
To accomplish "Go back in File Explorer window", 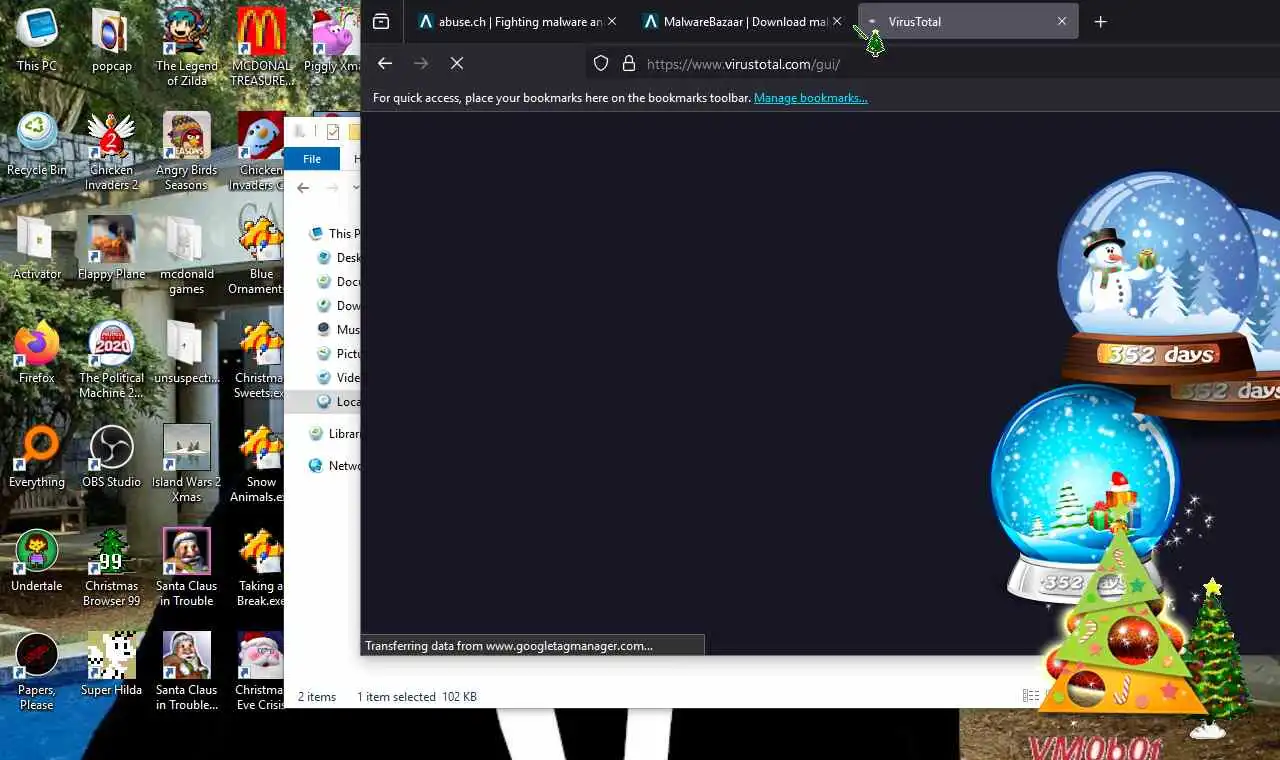I will 303,188.
